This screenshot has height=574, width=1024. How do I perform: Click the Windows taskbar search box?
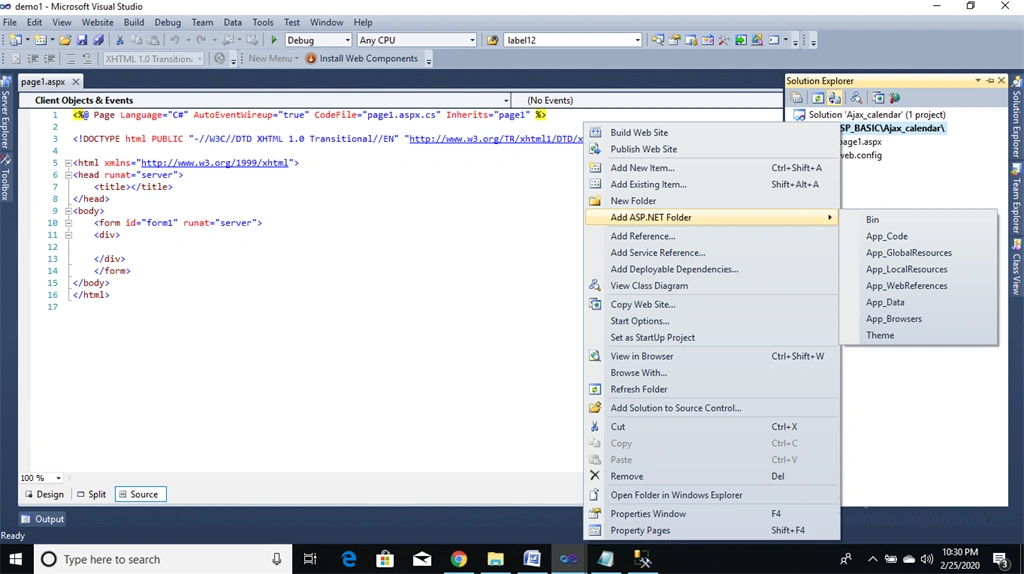point(161,560)
